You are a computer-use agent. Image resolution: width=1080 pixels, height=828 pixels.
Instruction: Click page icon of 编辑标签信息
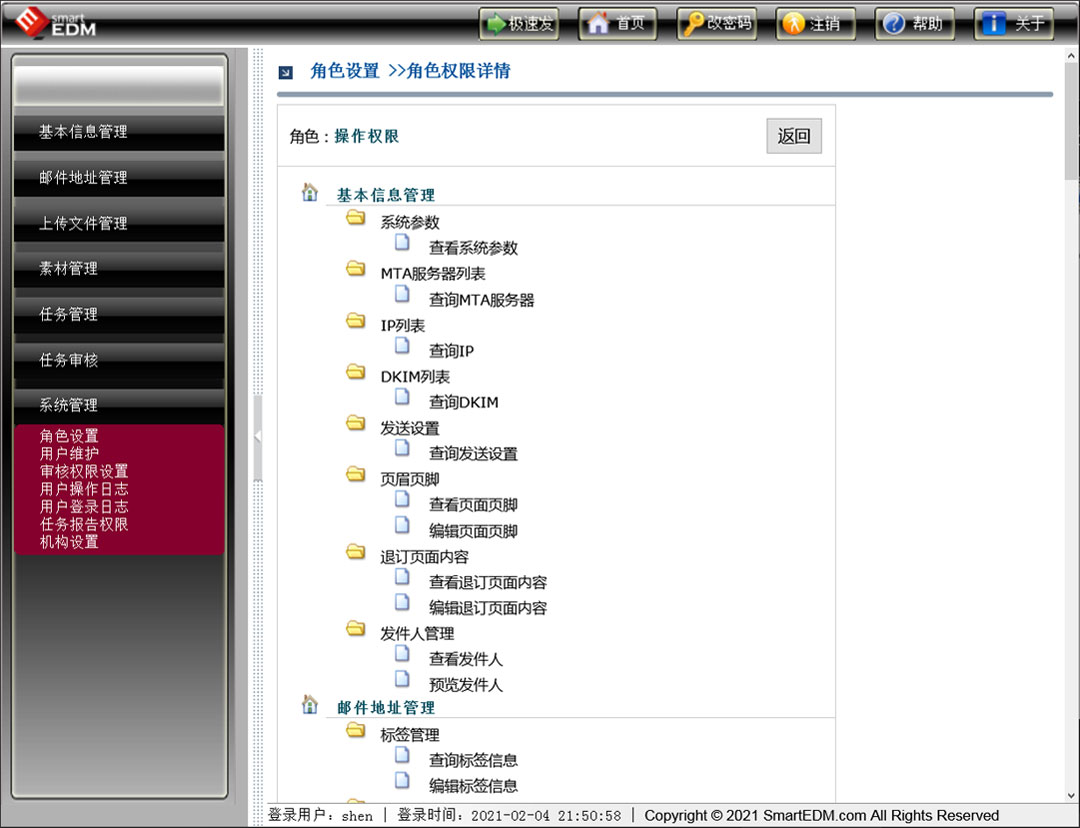click(x=402, y=780)
